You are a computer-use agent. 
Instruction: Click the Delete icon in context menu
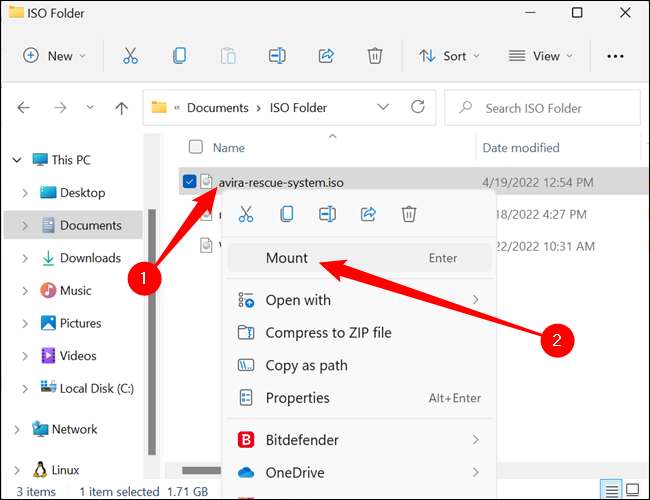click(x=408, y=213)
